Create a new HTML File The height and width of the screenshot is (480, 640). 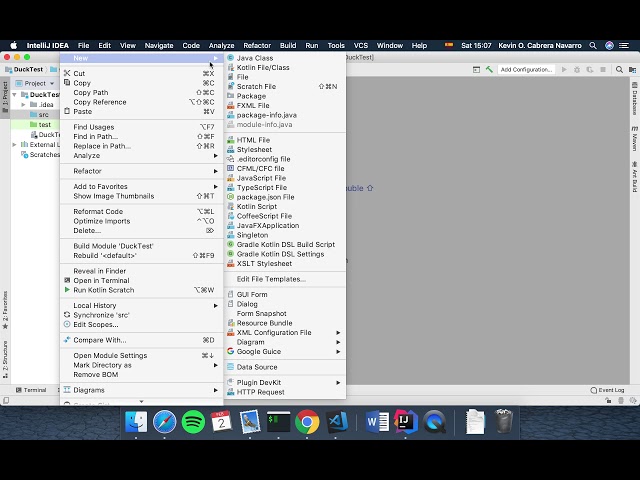point(284,140)
